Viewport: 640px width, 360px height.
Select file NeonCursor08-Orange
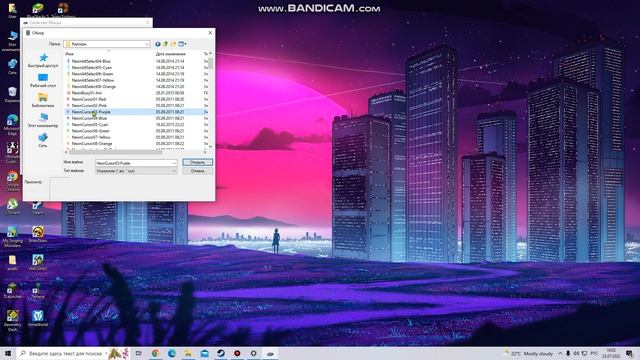[92, 144]
